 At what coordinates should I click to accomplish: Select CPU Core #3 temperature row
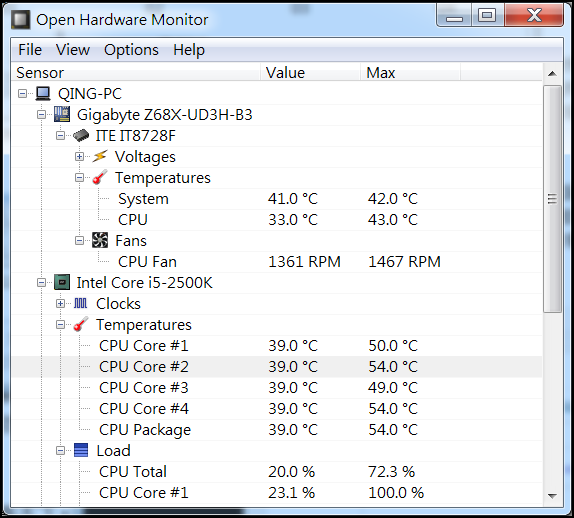[x=277, y=388]
